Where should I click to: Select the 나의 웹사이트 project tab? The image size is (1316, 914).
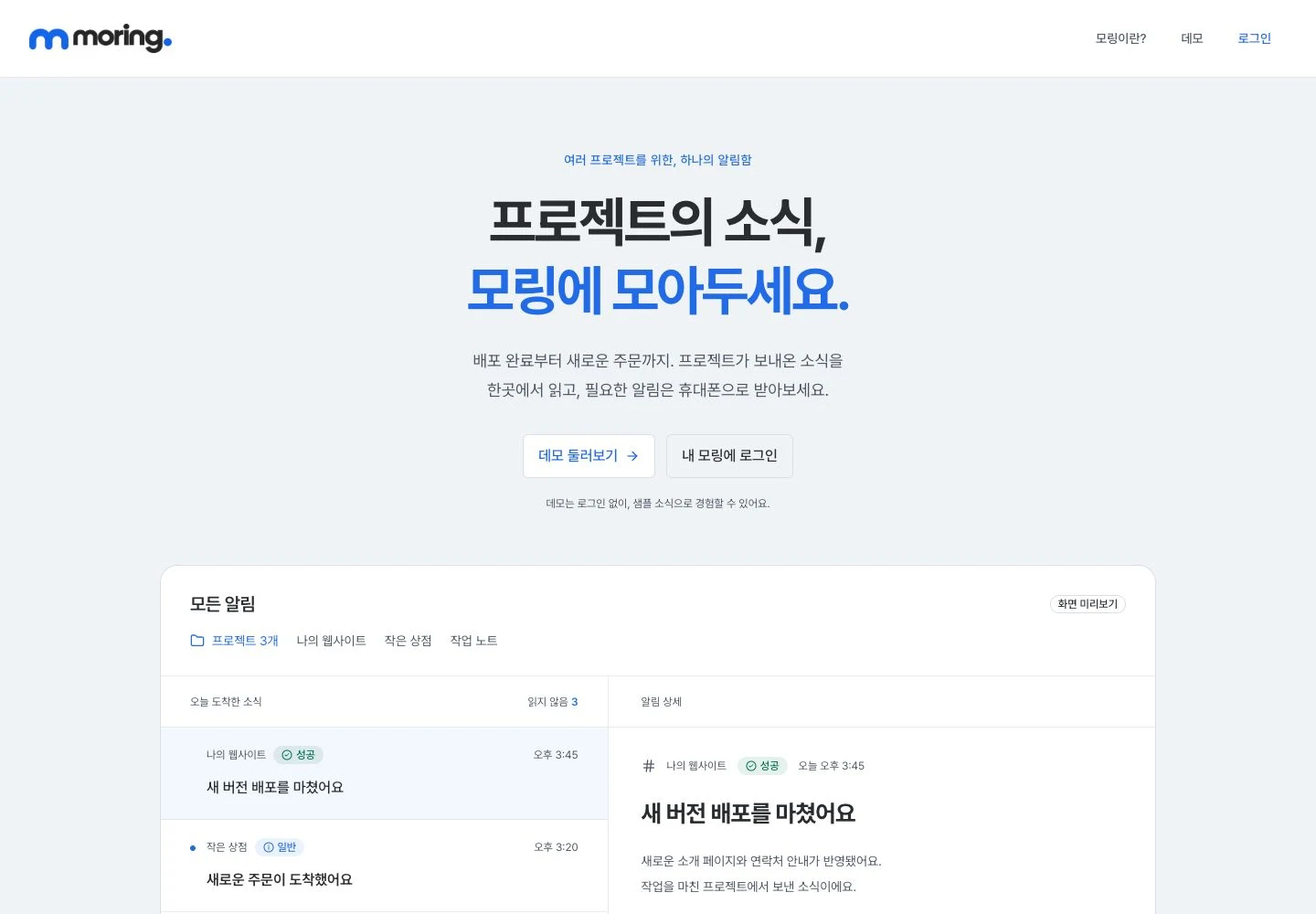pyautogui.click(x=331, y=641)
